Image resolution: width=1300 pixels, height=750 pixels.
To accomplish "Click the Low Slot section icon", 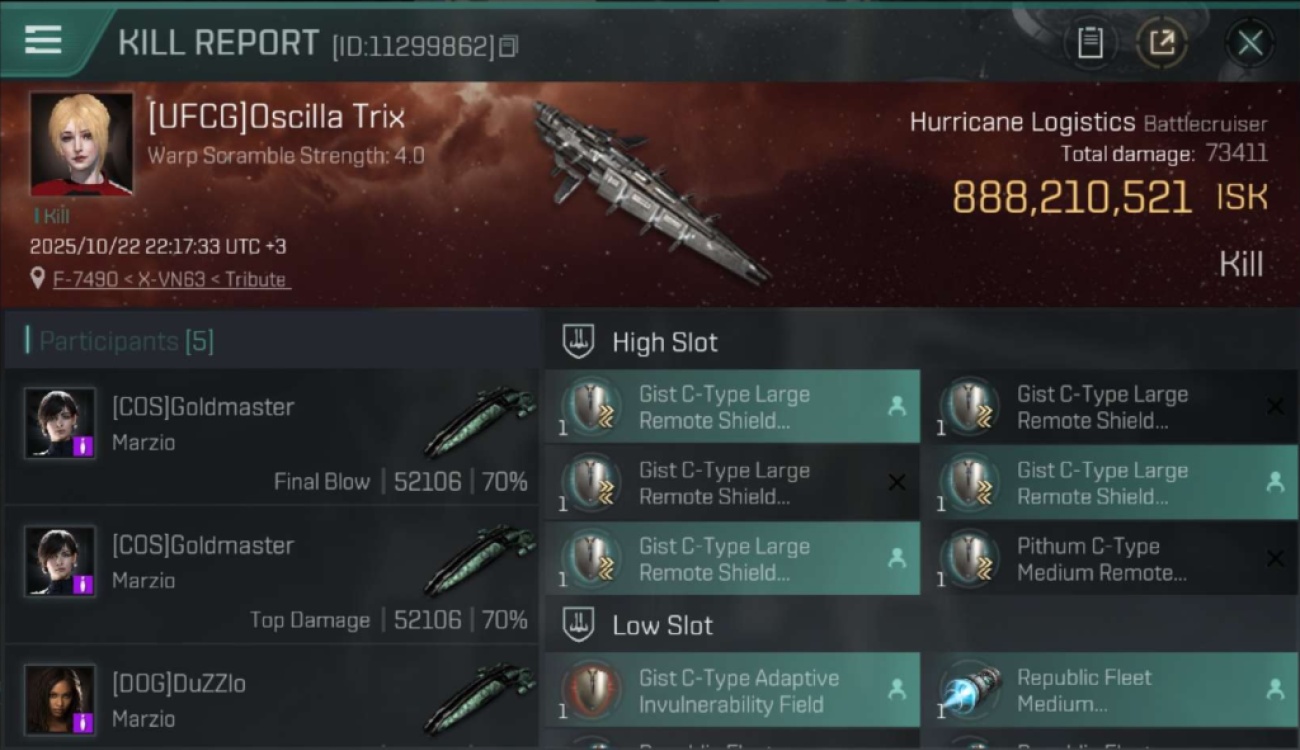I will (x=578, y=625).
